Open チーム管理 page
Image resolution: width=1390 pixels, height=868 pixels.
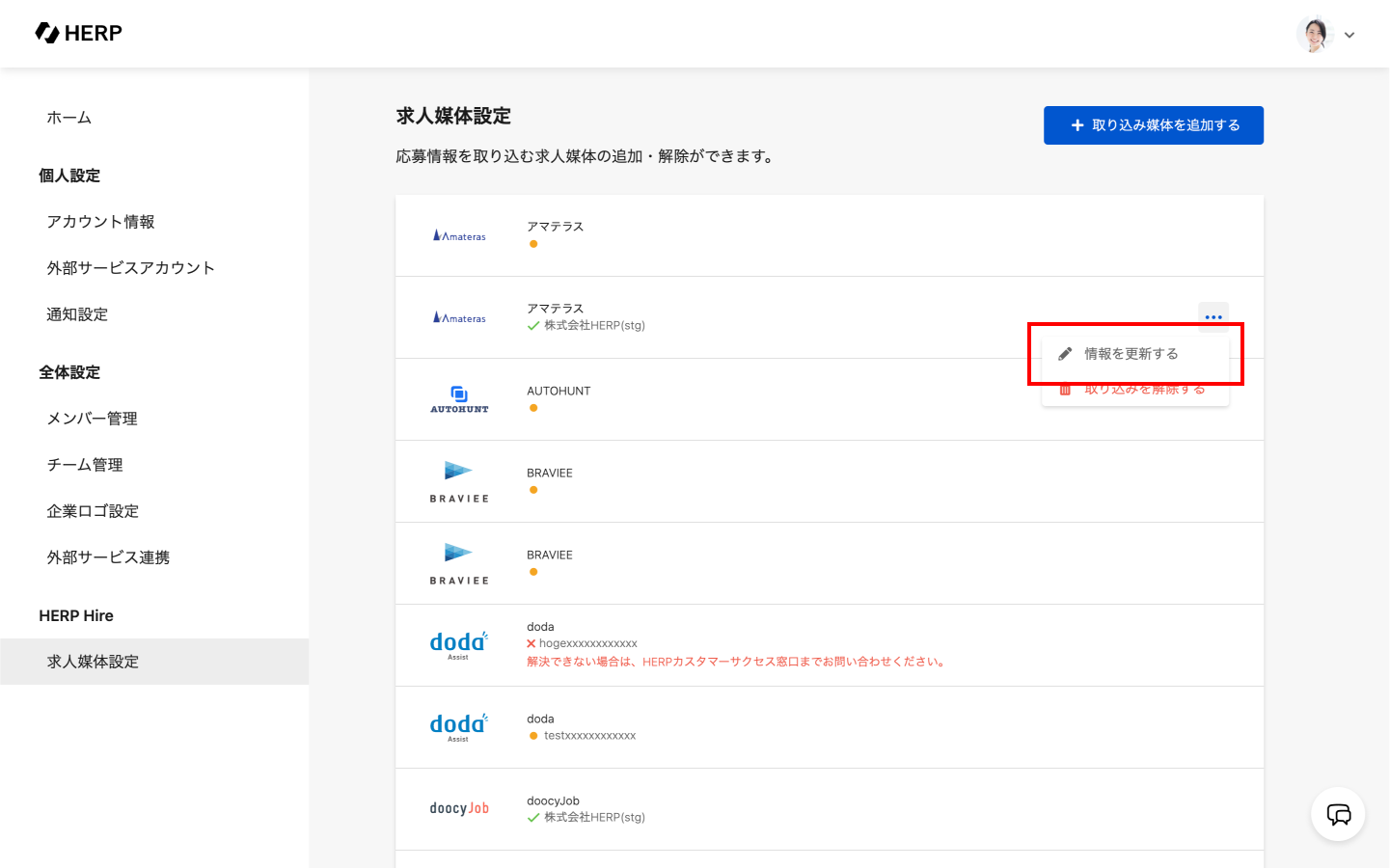pos(85,465)
